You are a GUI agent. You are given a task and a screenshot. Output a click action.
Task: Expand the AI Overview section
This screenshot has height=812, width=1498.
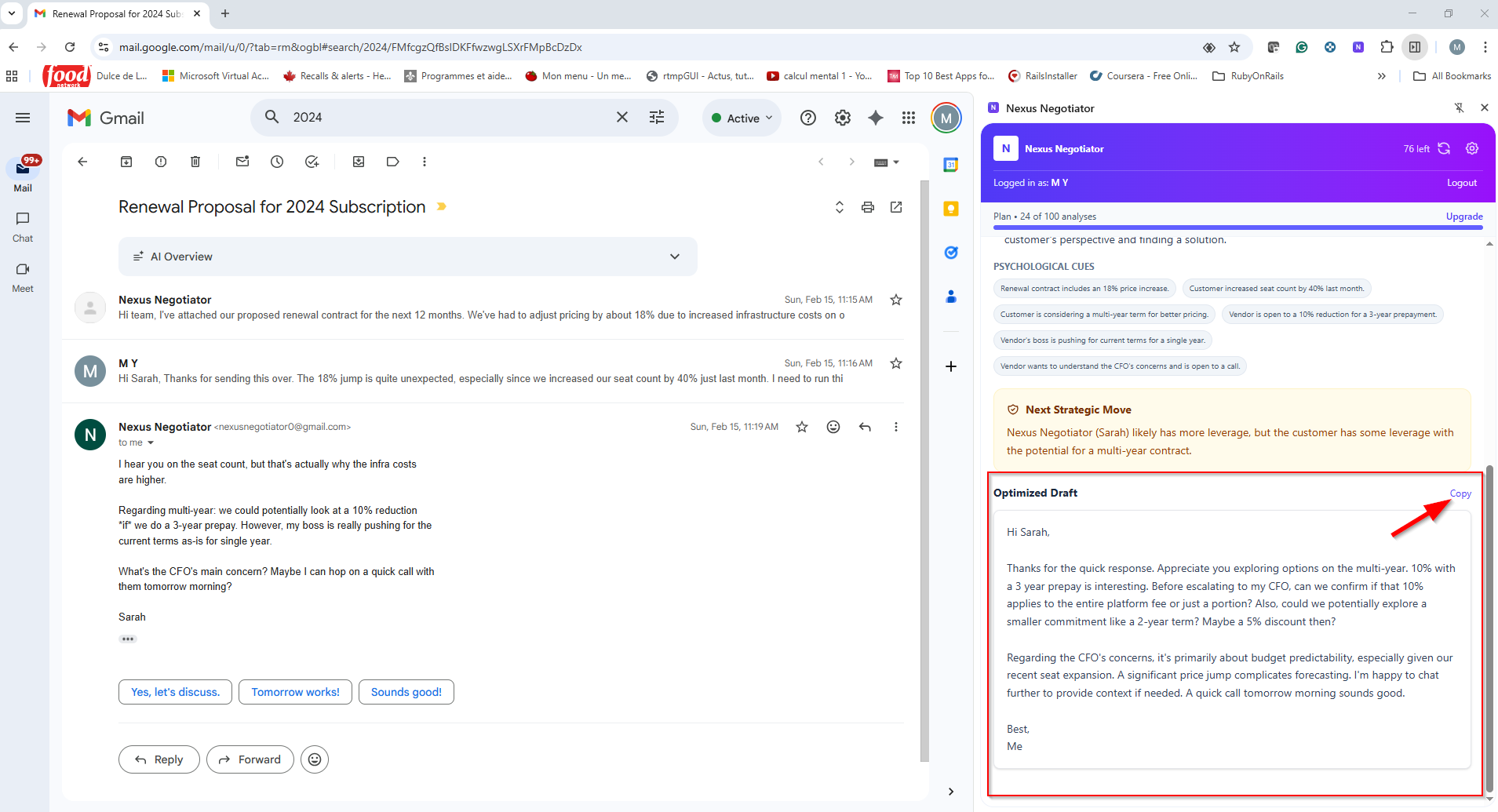(x=674, y=257)
